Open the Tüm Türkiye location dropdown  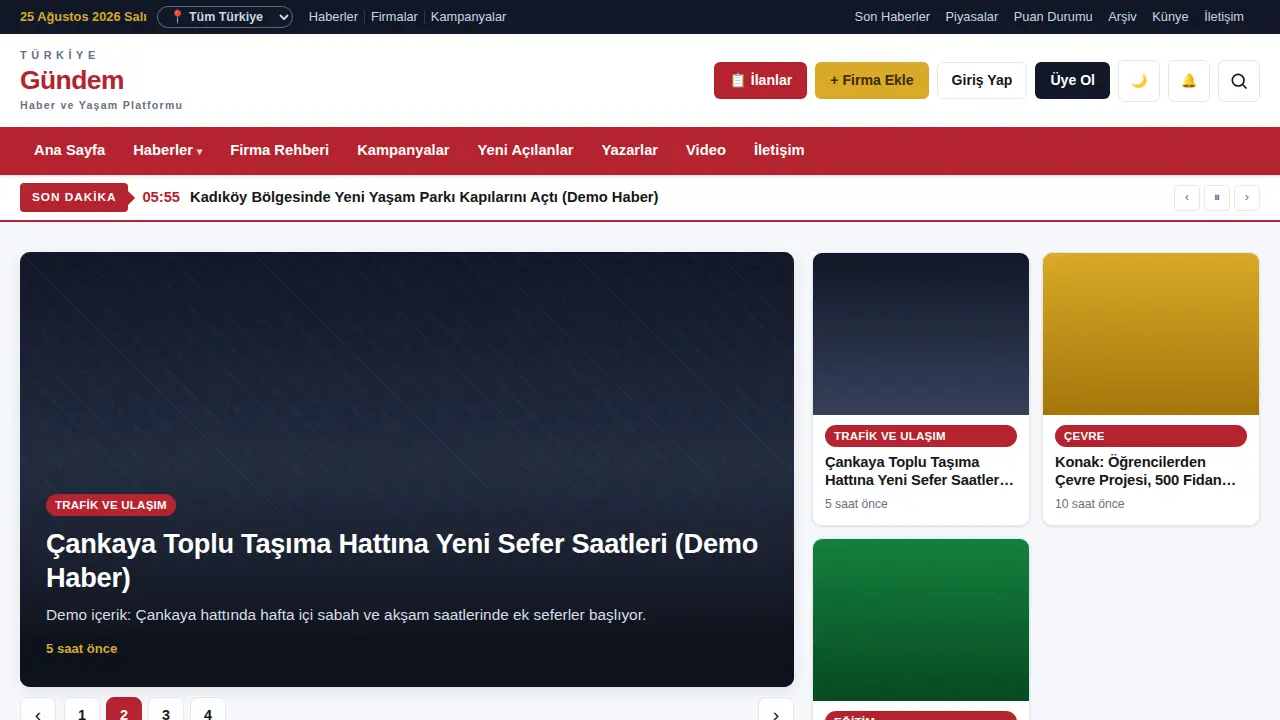(x=225, y=17)
